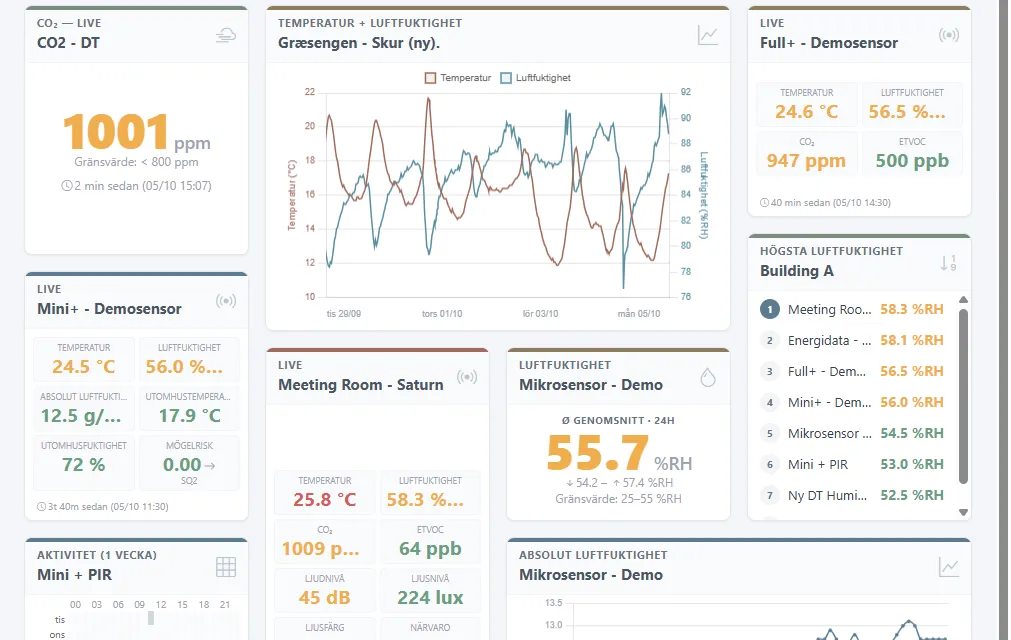Click the 17.9 °C Utomhustemperatur tile
Image resolution: width=1011 pixels, height=640 pixels.
[189, 408]
